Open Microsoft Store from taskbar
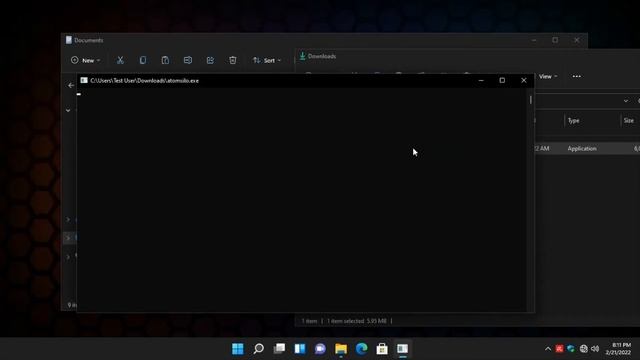Screen dimensions: 640x360 coord(382,349)
